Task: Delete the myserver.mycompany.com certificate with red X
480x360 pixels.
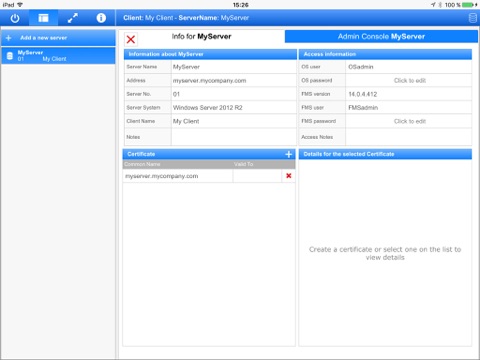Action: (289, 176)
